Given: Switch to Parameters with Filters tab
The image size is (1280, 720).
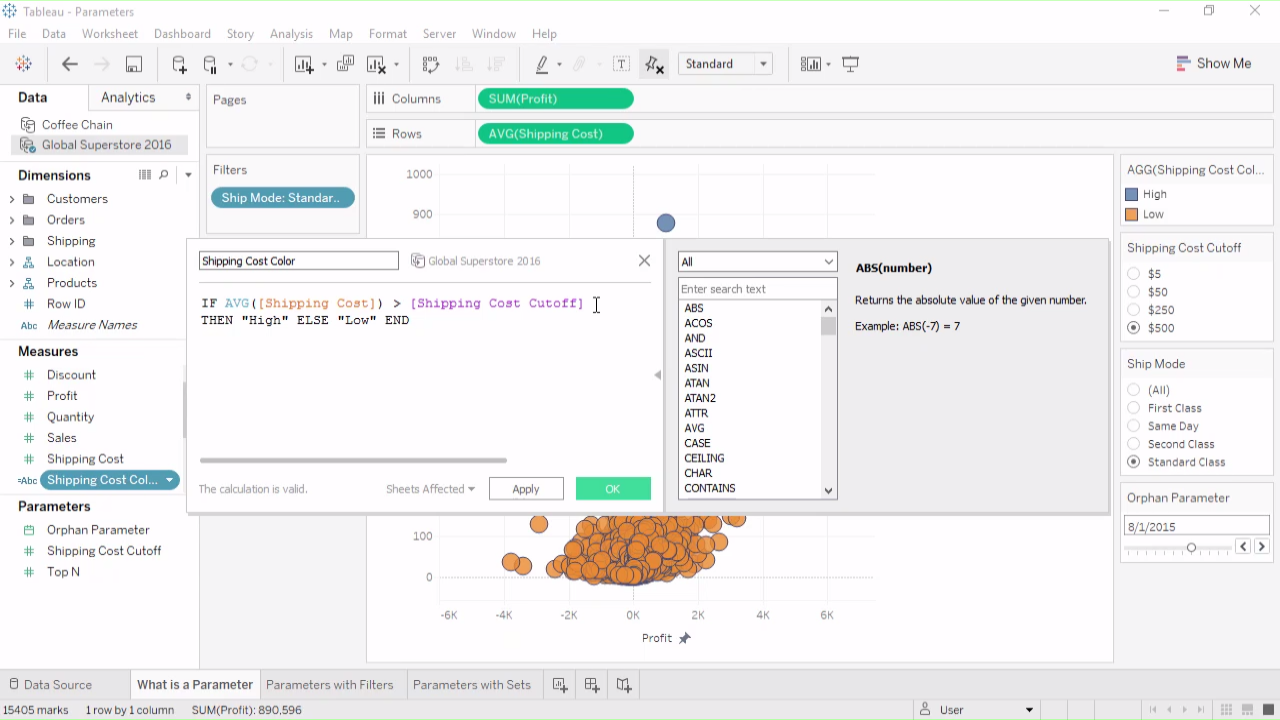Looking at the screenshot, I should point(329,685).
